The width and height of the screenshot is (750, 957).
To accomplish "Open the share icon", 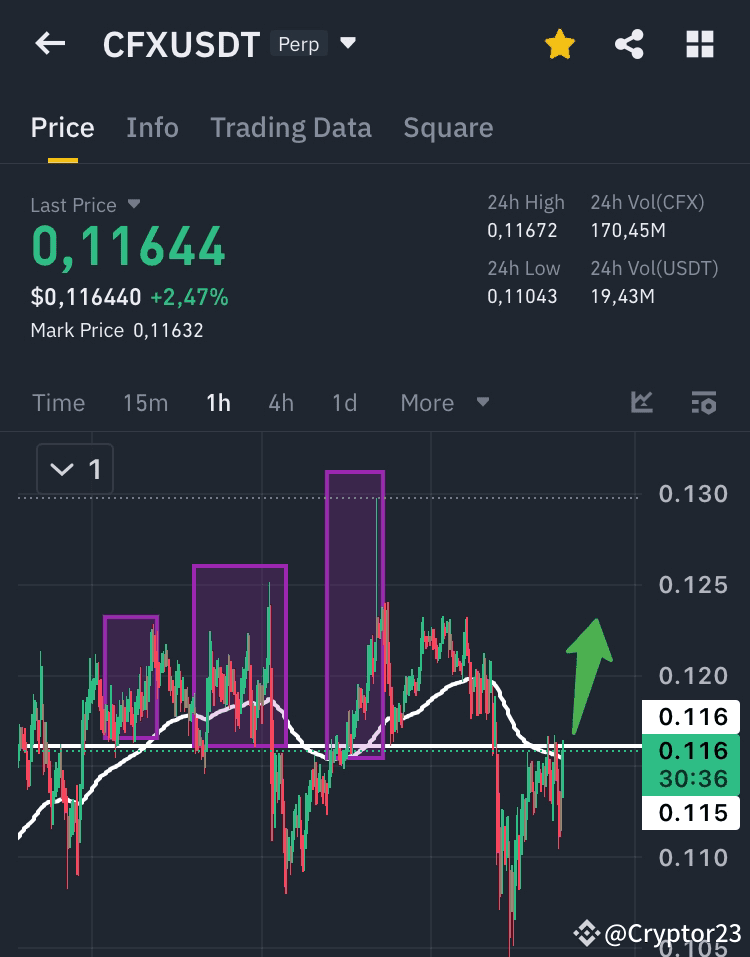I will pos(629,45).
